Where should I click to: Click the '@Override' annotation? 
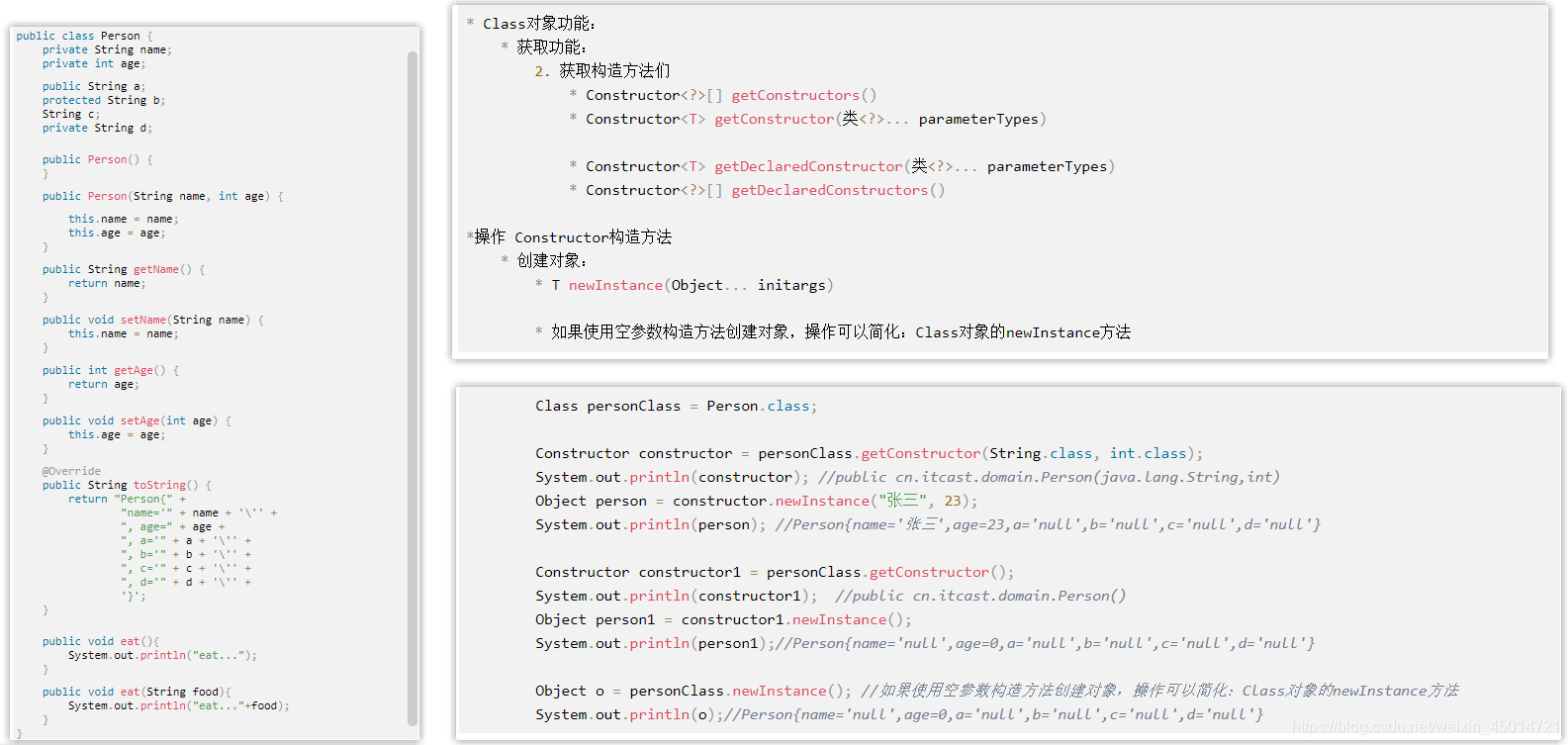pos(71,471)
